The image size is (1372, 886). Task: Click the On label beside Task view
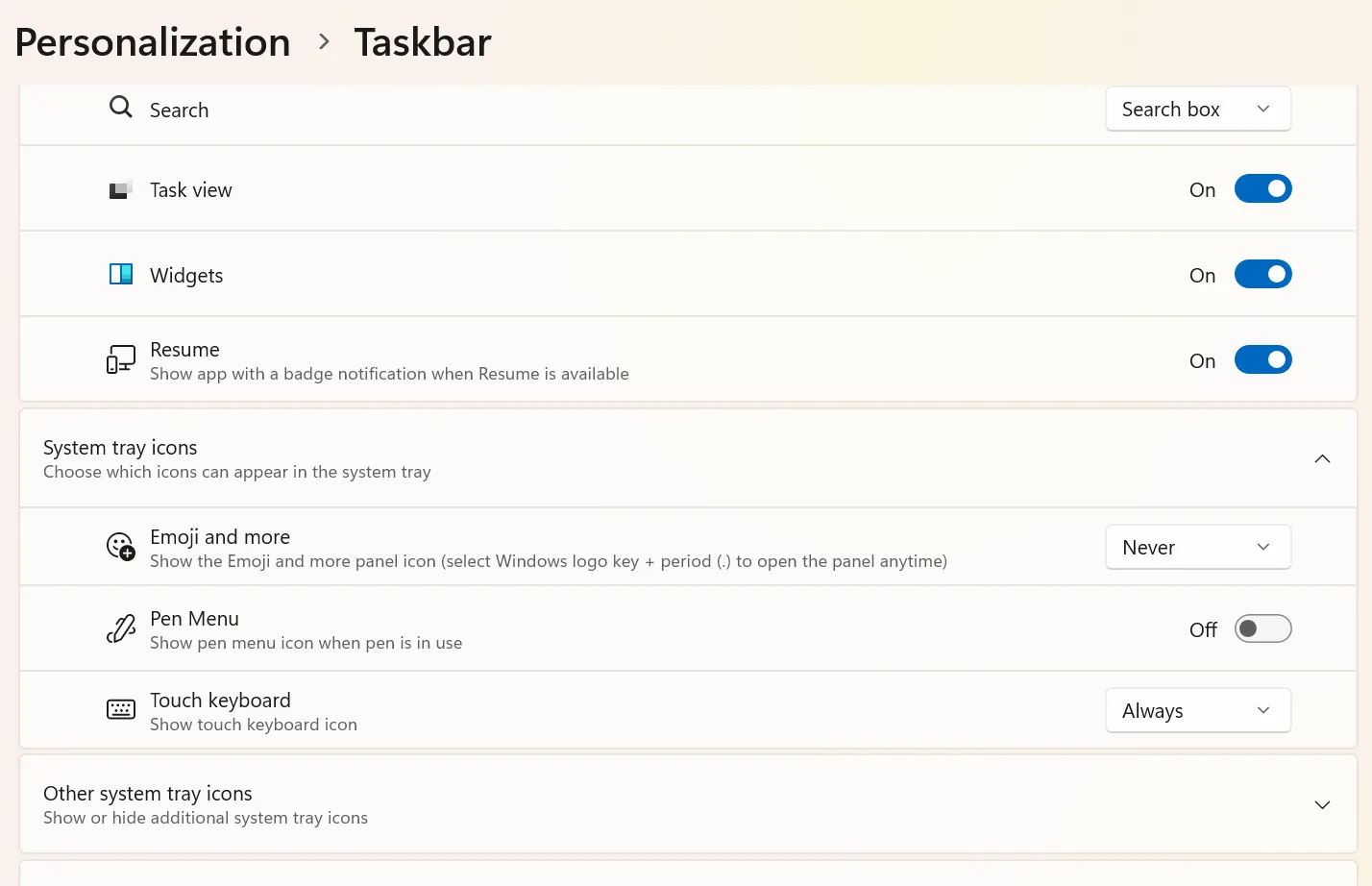1202,190
